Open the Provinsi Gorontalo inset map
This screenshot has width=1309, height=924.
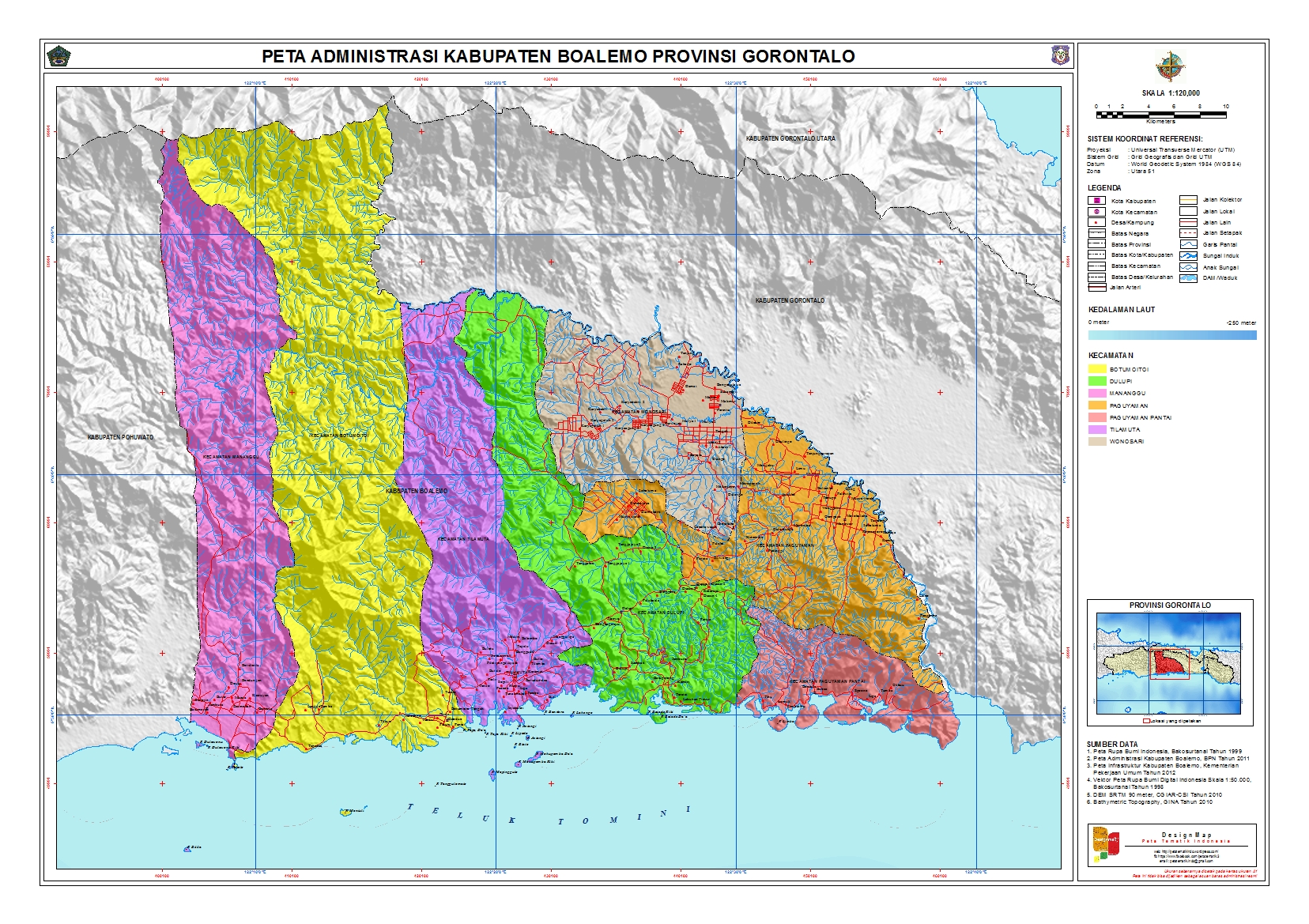(1169, 664)
